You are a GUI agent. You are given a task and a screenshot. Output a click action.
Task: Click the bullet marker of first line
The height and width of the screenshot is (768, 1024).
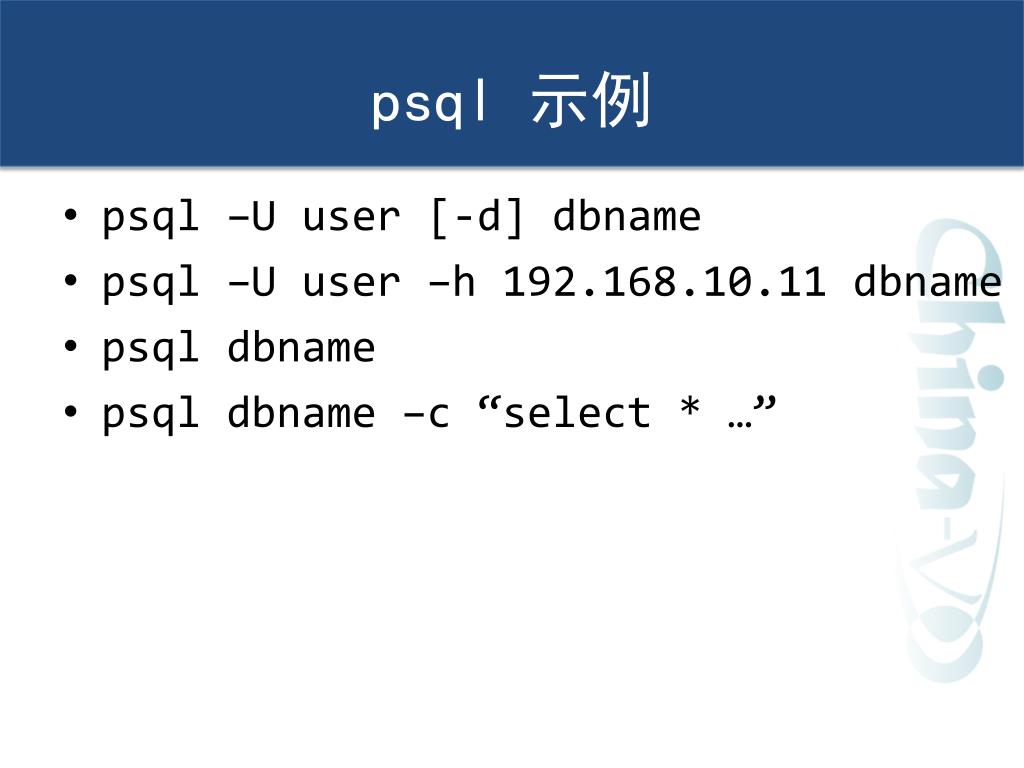[71, 215]
